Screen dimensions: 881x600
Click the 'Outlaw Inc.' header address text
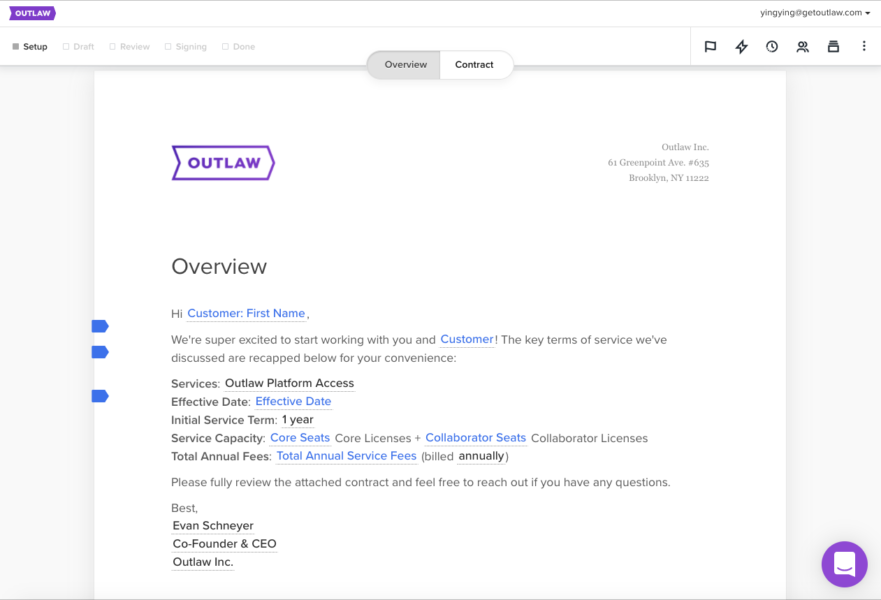pyautogui.click(x=685, y=147)
